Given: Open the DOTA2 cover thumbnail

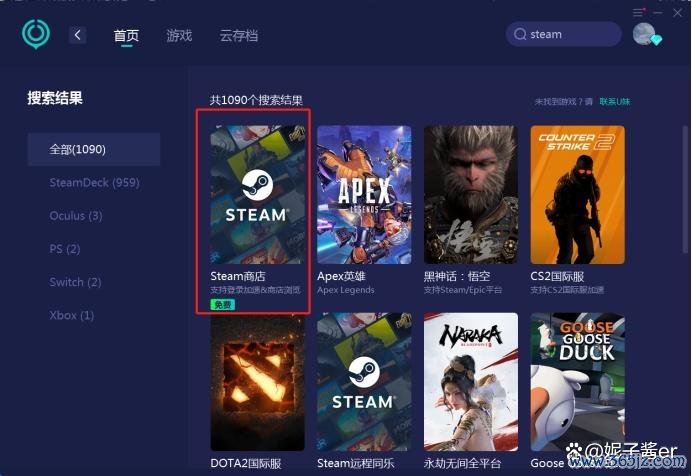Looking at the screenshot, I should click(257, 382).
